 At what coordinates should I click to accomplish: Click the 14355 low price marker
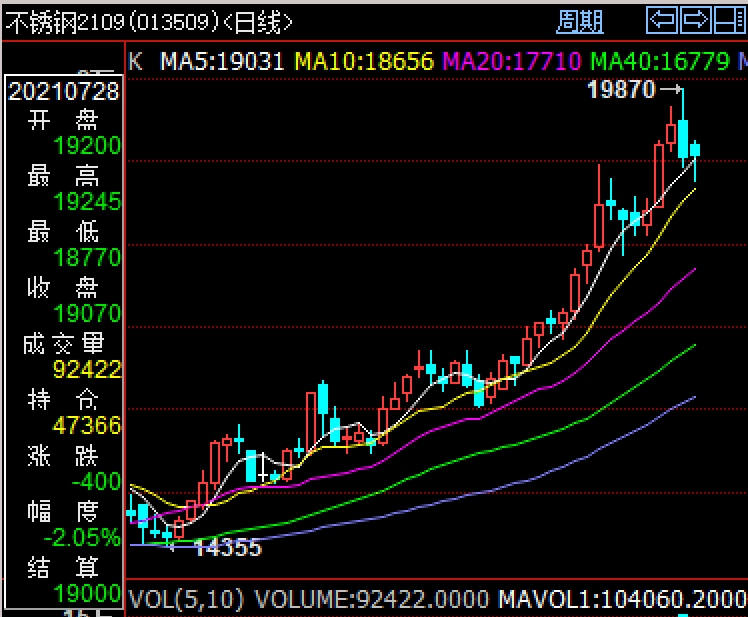229,548
